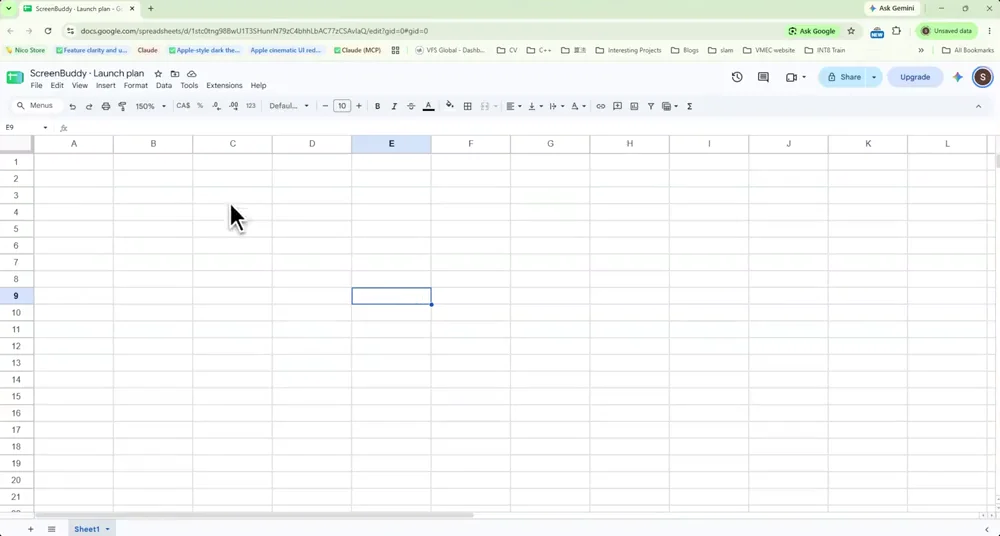Open the View menu

click(80, 86)
